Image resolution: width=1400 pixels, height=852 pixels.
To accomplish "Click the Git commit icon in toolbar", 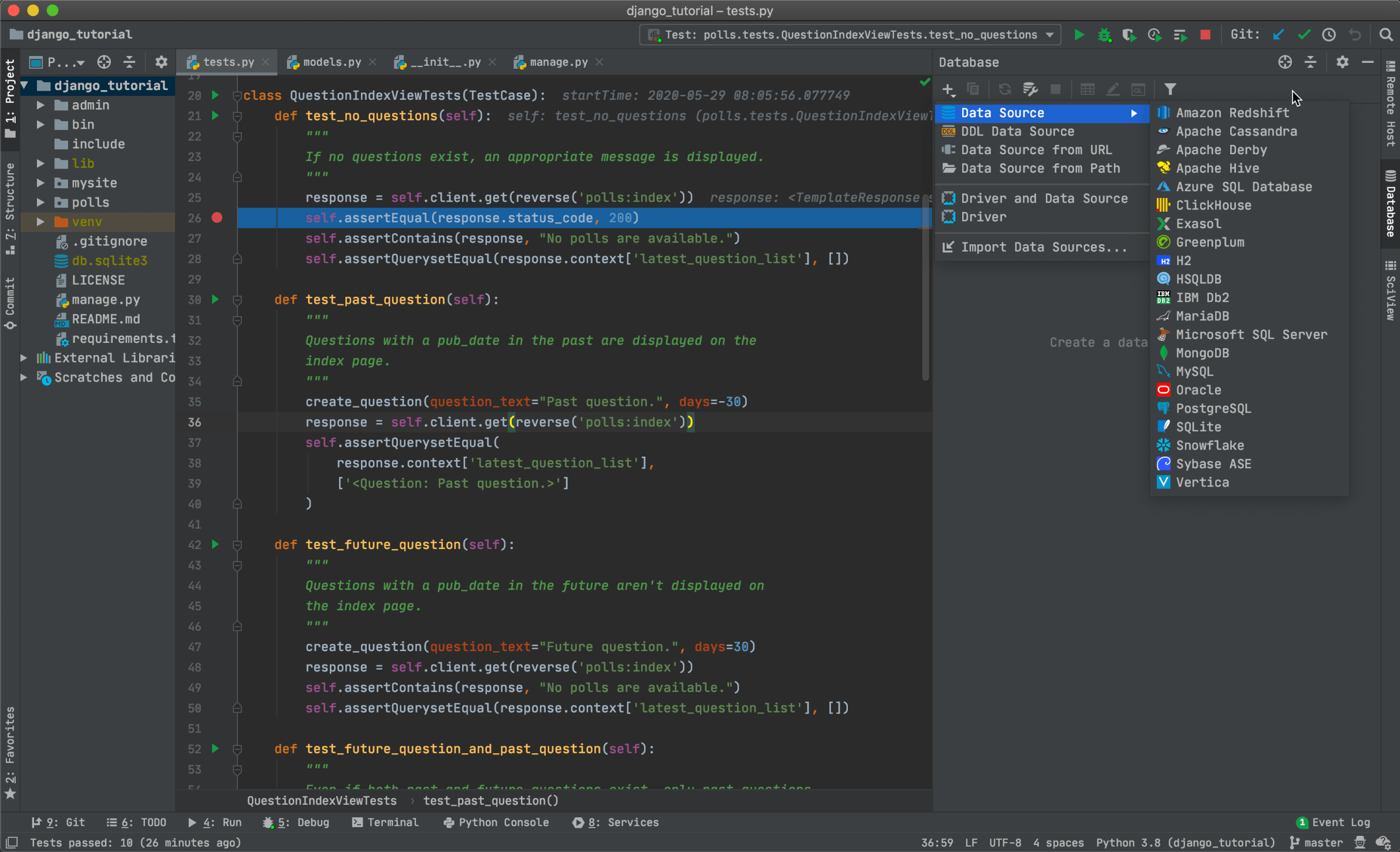I will click(x=1302, y=35).
